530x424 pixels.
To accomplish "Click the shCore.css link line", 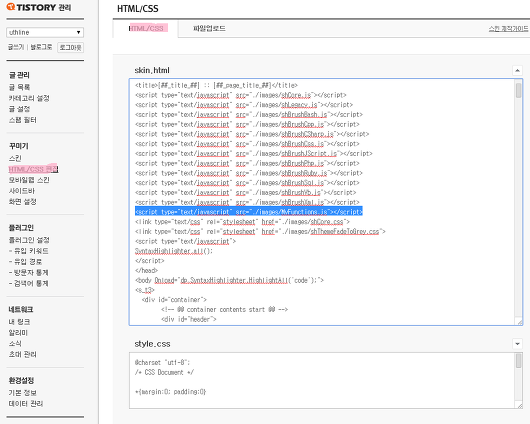I will [242, 222].
